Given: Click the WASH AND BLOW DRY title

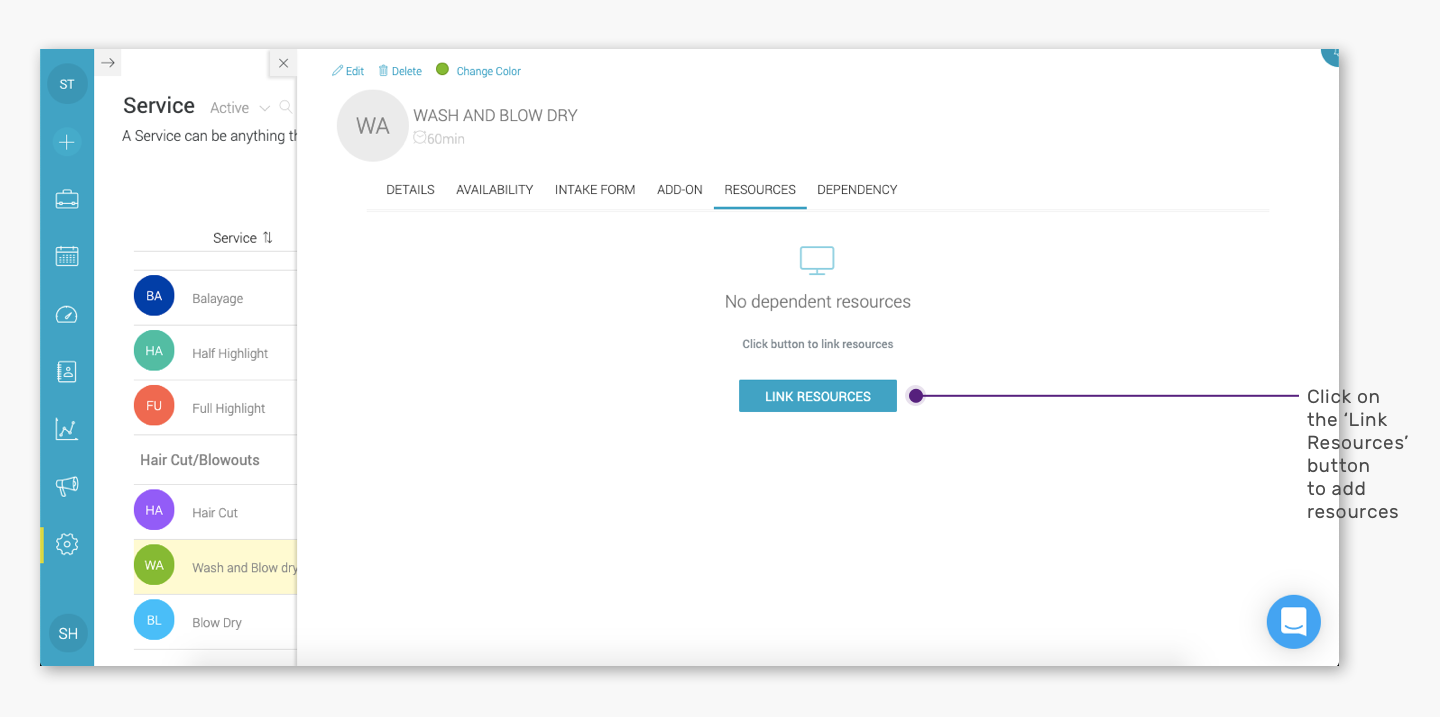Looking at the screenshot, I should (496, 116).
